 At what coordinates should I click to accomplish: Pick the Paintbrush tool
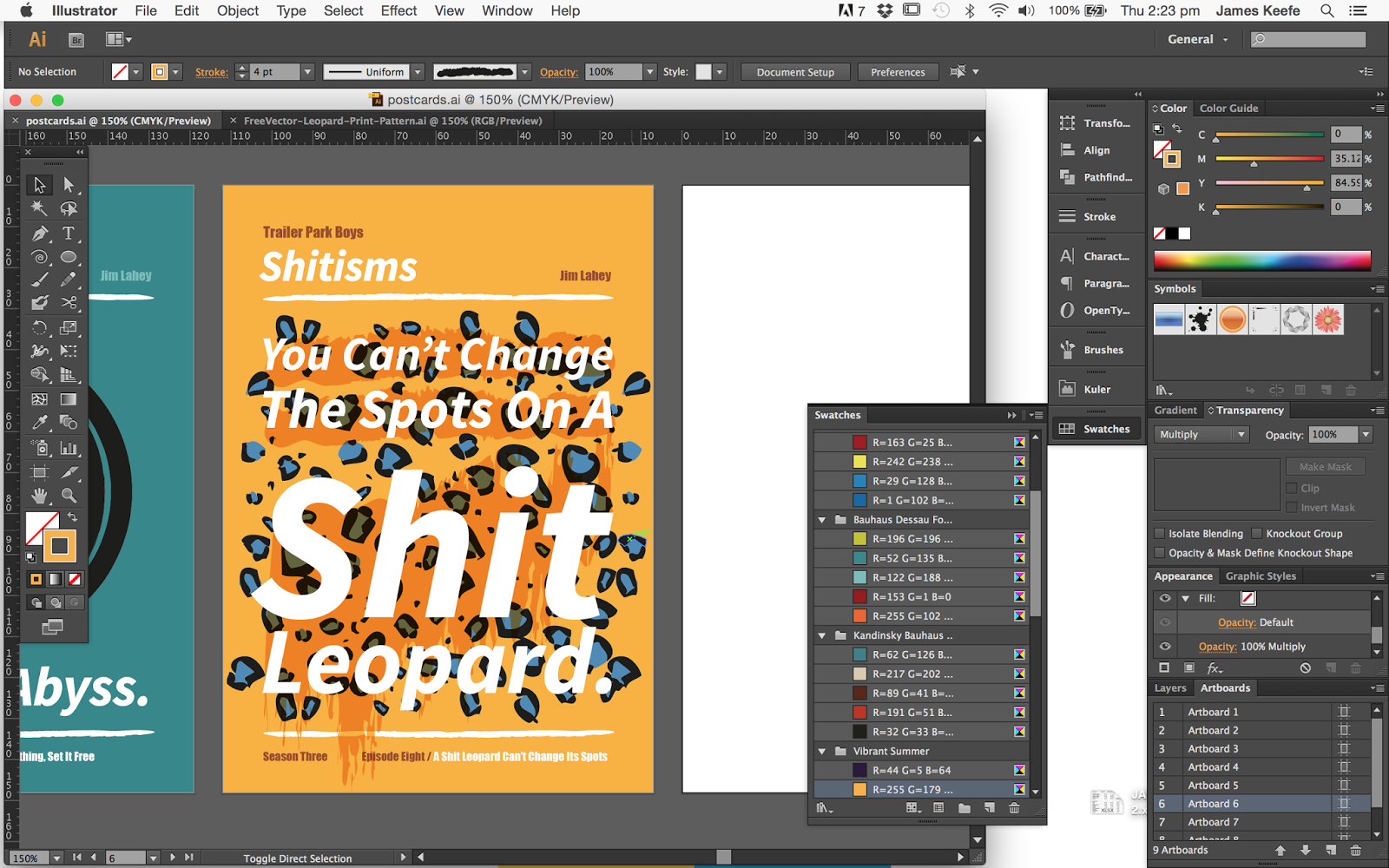[39, 279]
